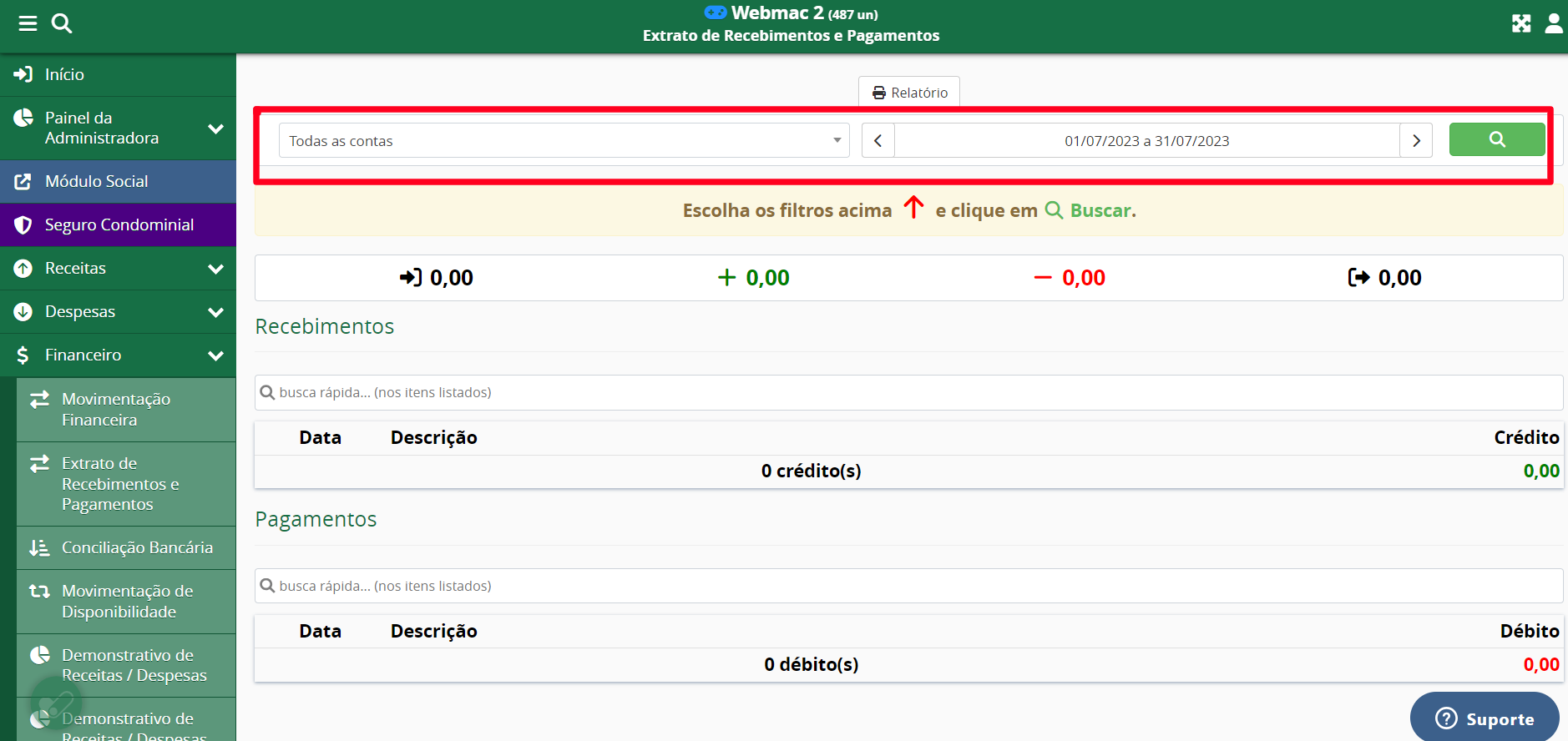The image size is (1568, 741).
Task: Click the green plus credits total icon
Action: click(727, 277)
